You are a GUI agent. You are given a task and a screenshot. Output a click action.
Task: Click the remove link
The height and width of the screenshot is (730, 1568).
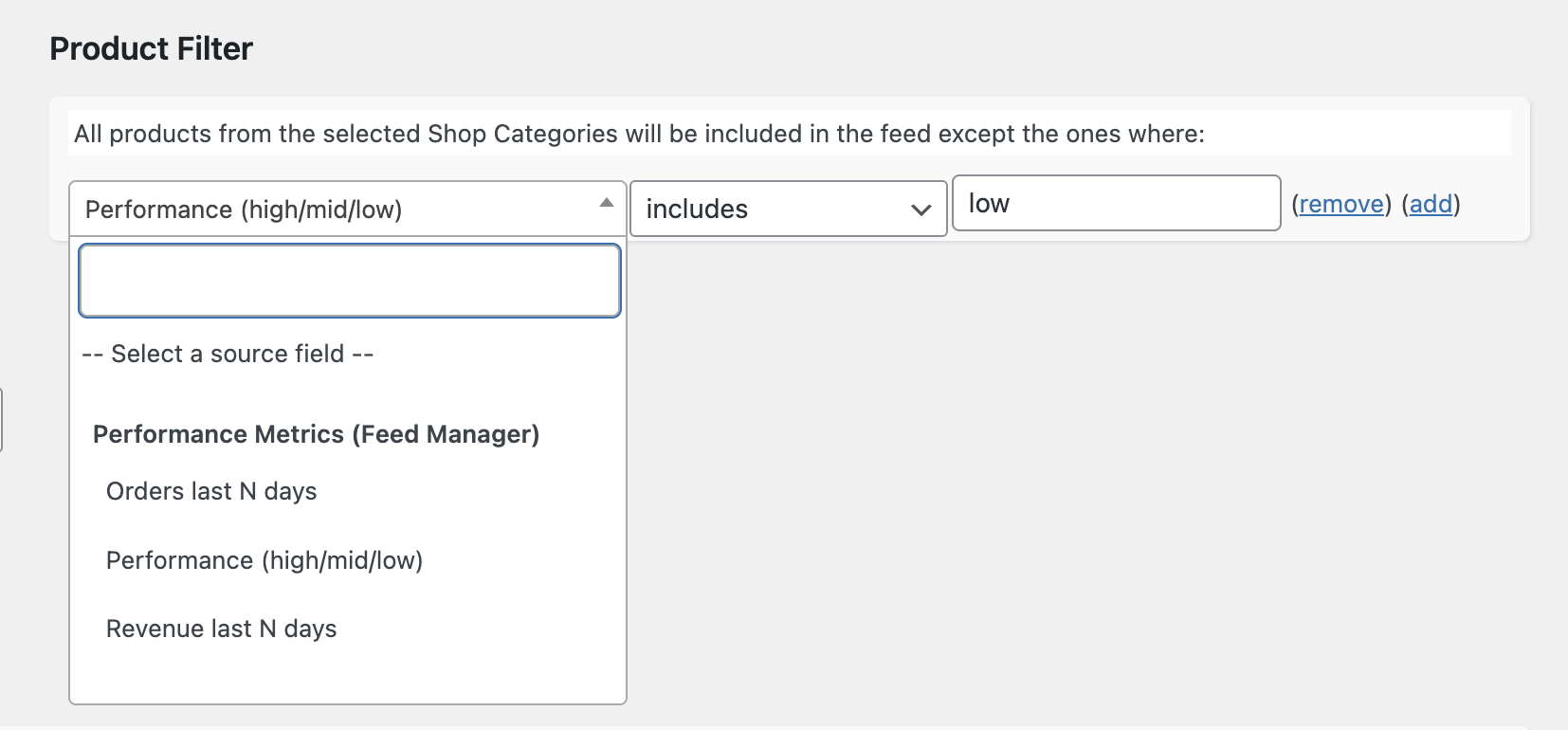pos(1340,204)
